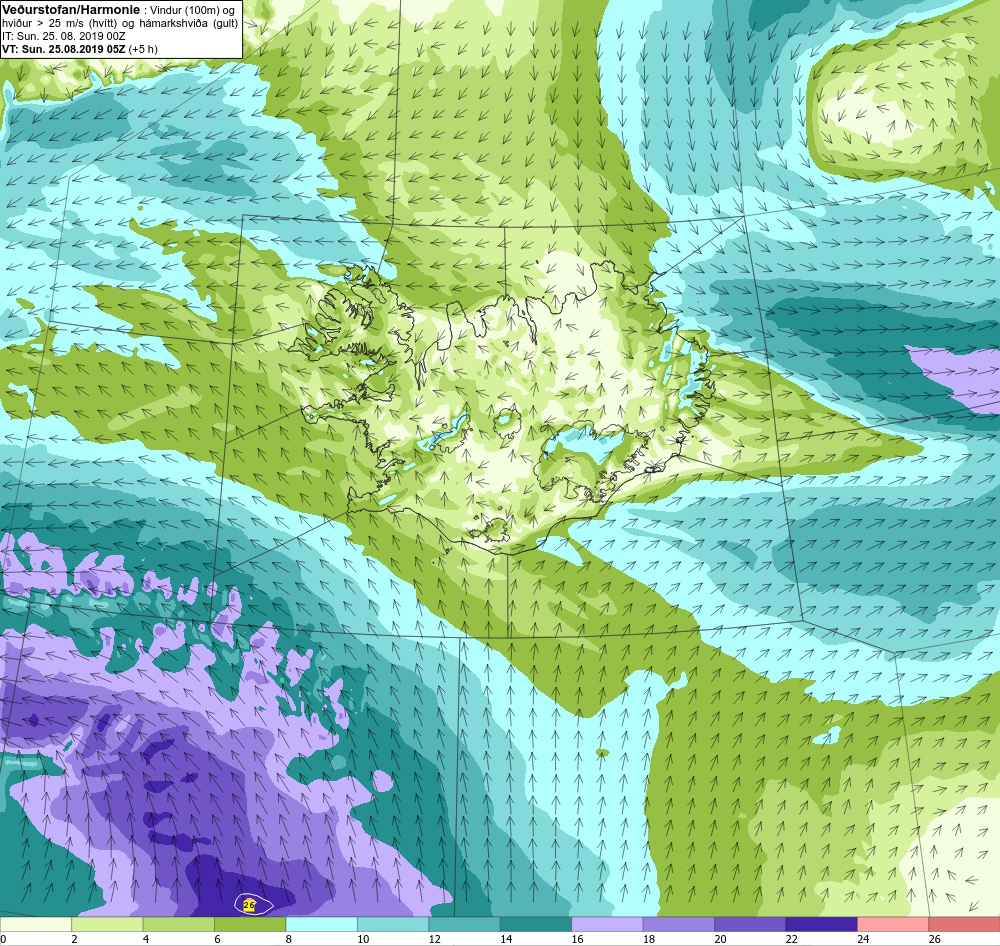Click the legend scale label '26' in color bar

(x=934, y=939)
